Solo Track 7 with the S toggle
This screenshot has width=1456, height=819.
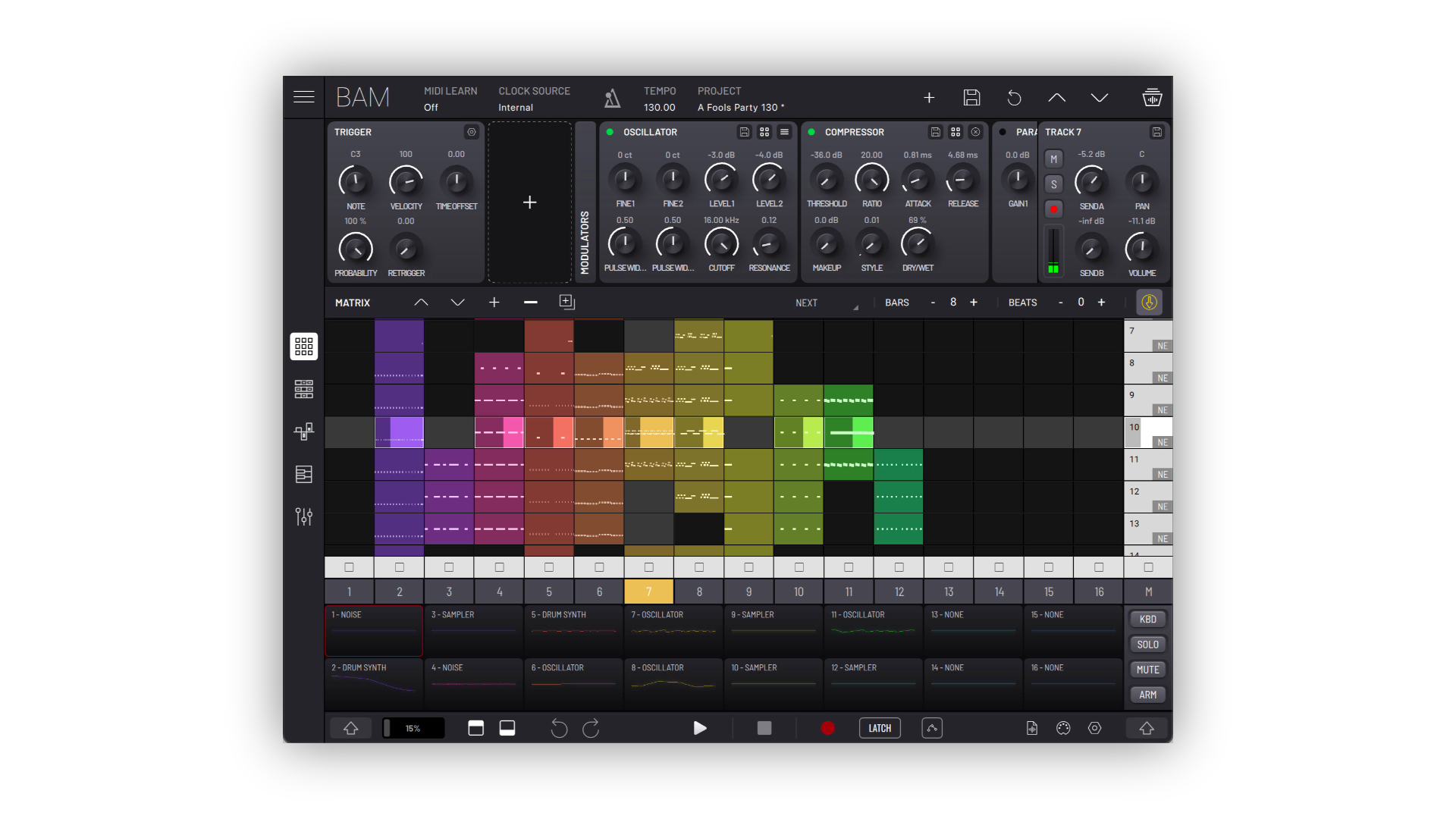(1053, 184)
